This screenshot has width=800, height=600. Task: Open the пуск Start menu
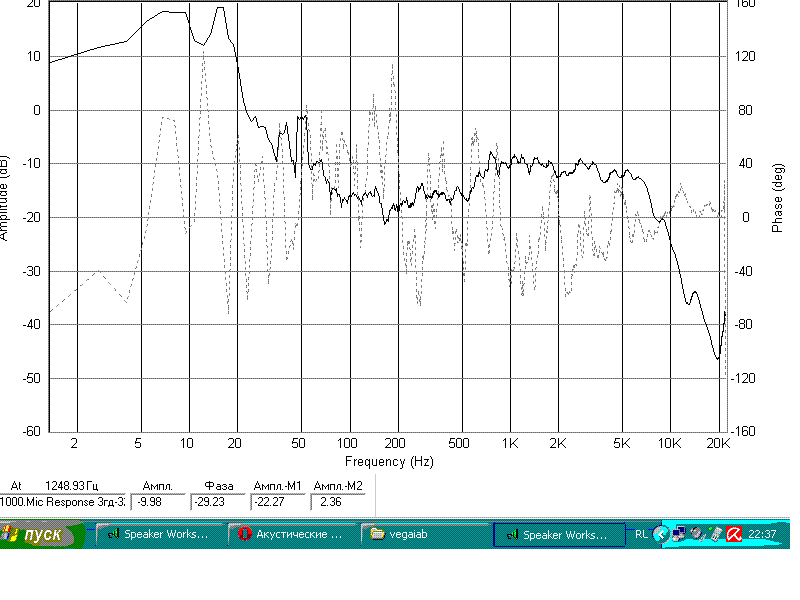coord(42,534)
